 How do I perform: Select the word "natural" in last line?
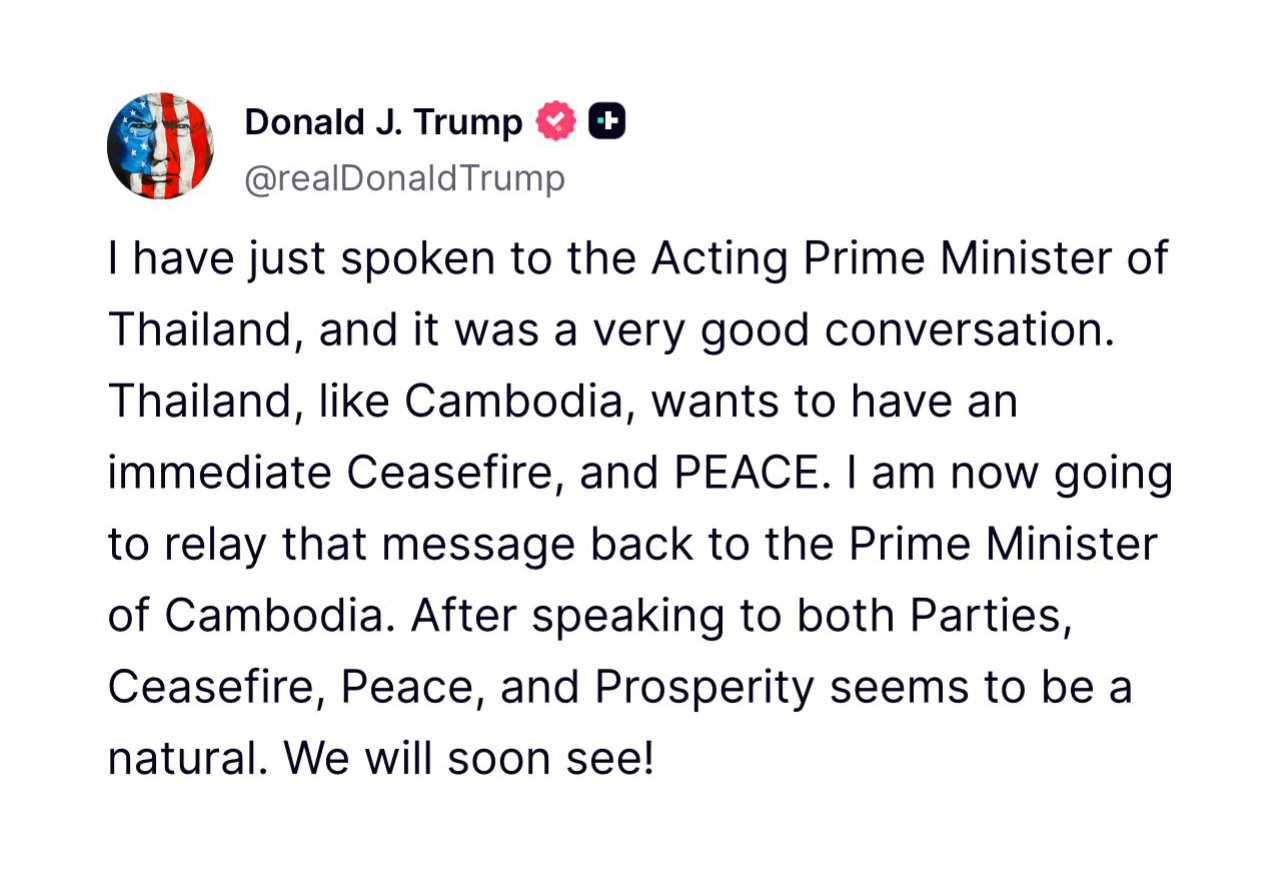pos(185,759)
